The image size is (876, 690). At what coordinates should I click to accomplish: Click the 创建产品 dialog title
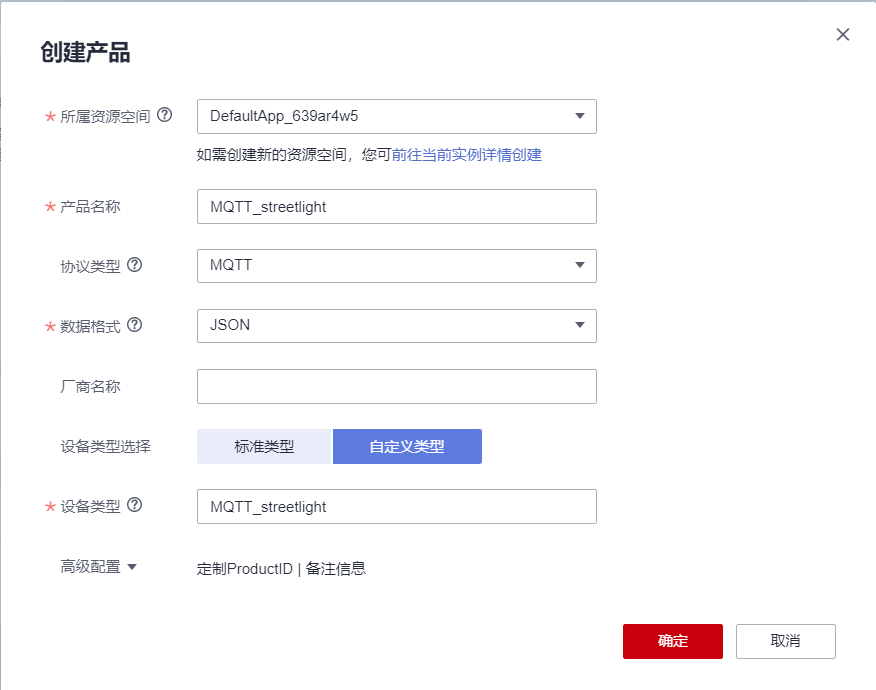85,53
